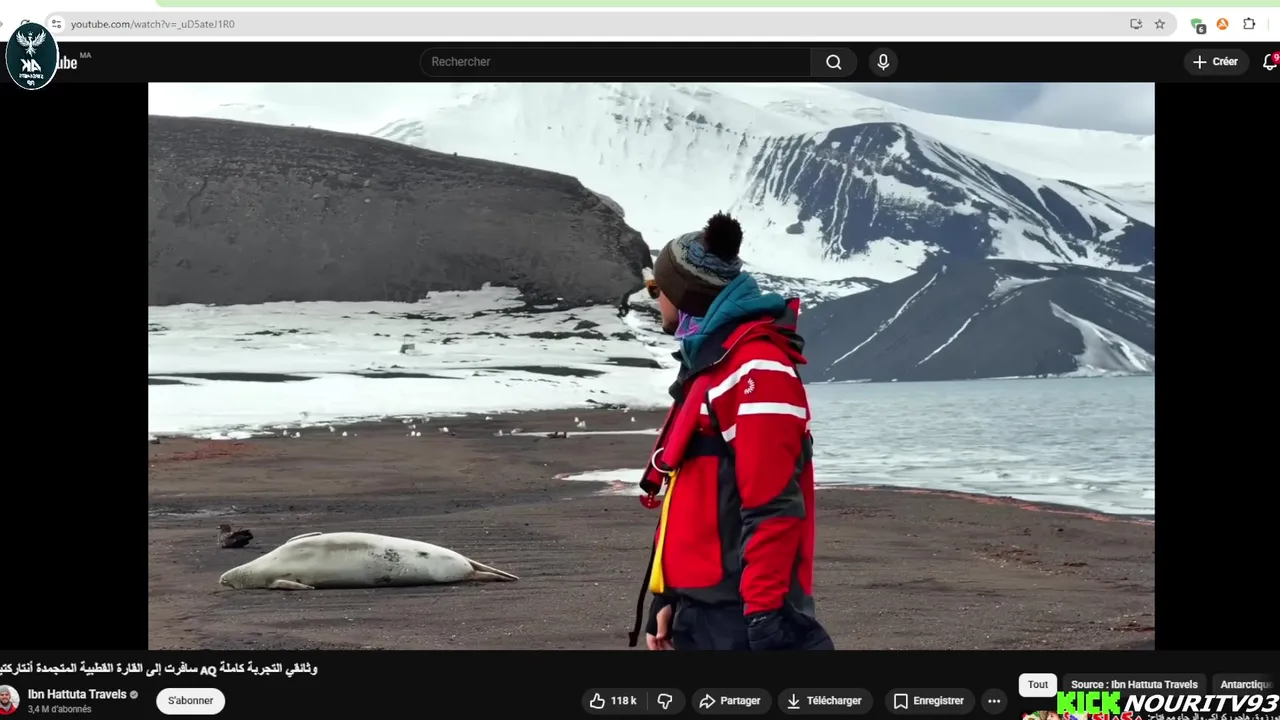The height and width of the screenshot is (720, 1280).
Task: Subscribe with S'abonner button
Action: point(190,701)
